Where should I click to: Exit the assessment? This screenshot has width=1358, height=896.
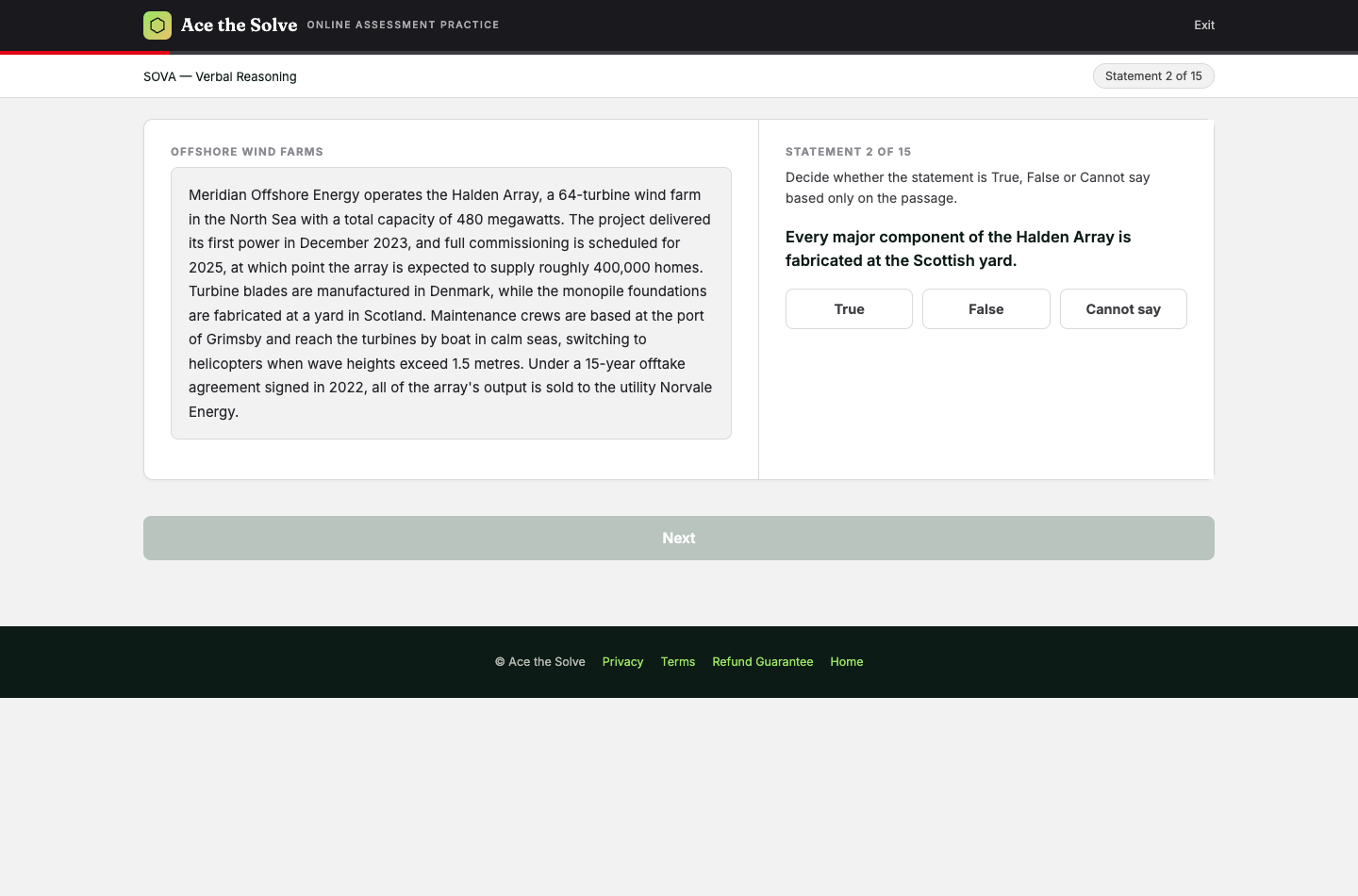(1204, 25)
